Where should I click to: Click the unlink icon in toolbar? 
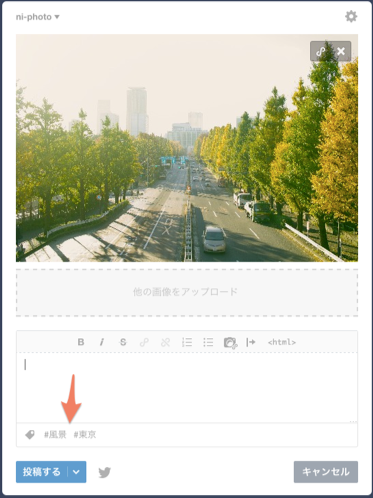coord(165,342)
